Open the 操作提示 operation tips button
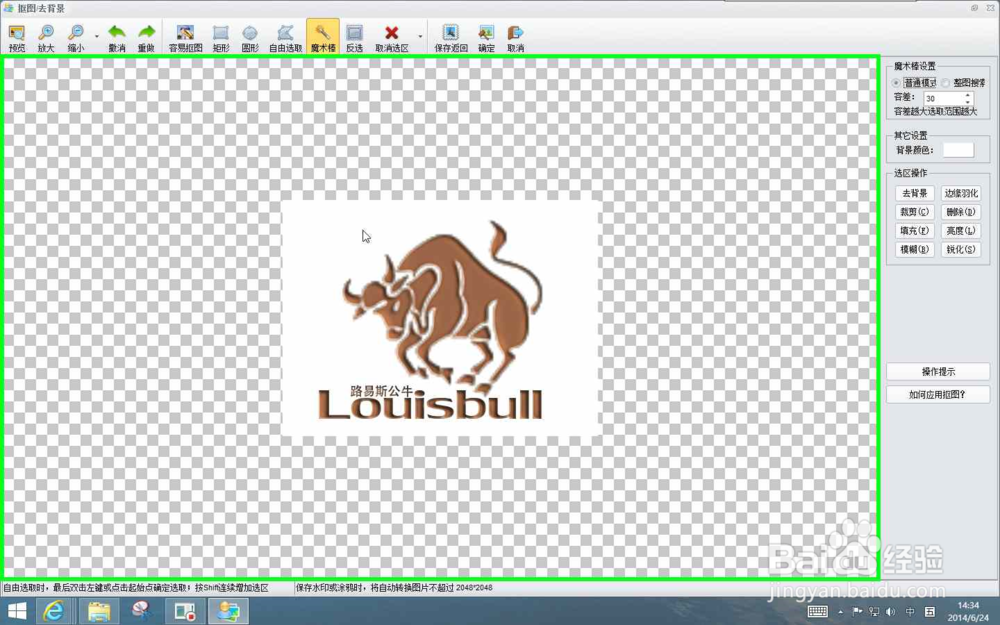Viewport: 1000px width, 625px height. pyautogui.click(x=938, y=371)
